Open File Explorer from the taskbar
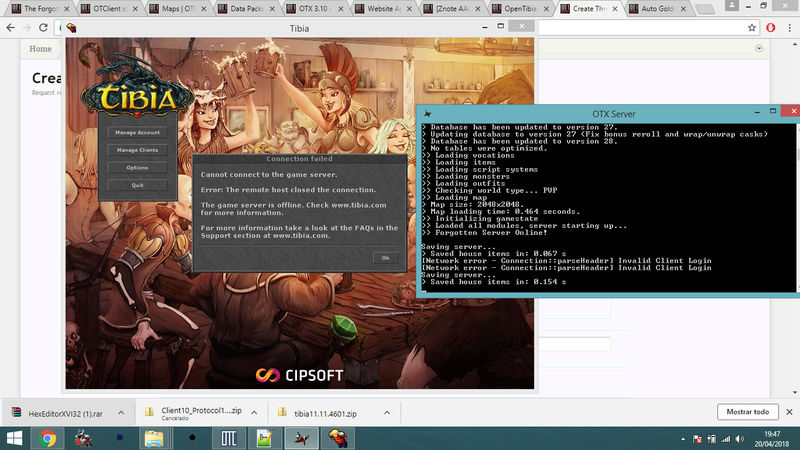This screenshot has height=450, width=800. tap(154, 438)
